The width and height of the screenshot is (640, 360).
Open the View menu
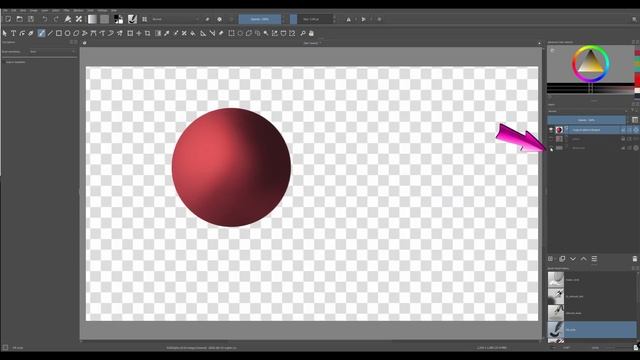pos(23,10)
